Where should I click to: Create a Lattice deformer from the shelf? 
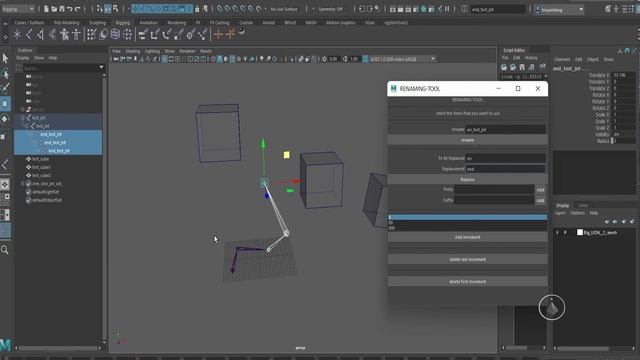click(116, 35)
